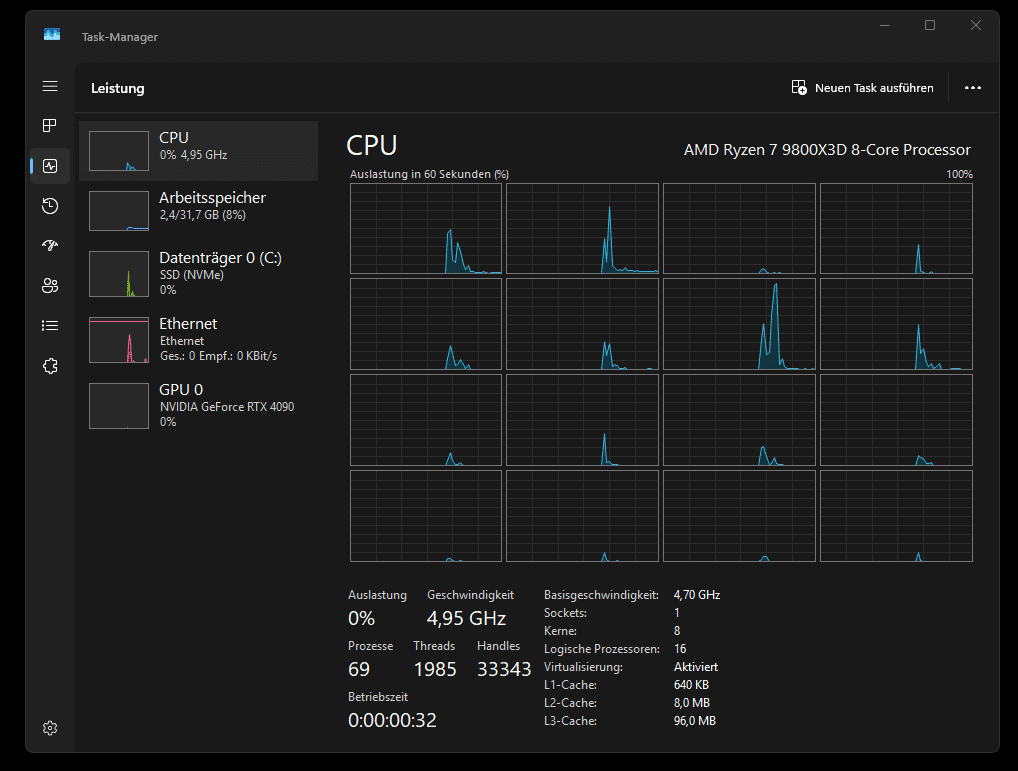Viewport: 1018px width, 771px height.
Task: Open the Autostart apps speedometer icon
Action: tap(50, 245)
